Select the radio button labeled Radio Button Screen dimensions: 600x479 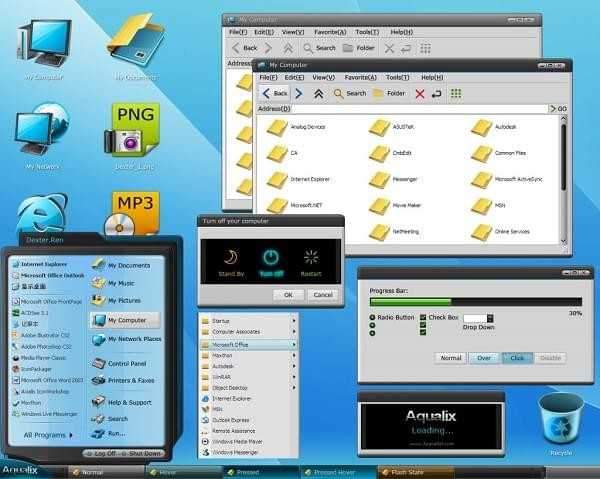coord(371,317)
